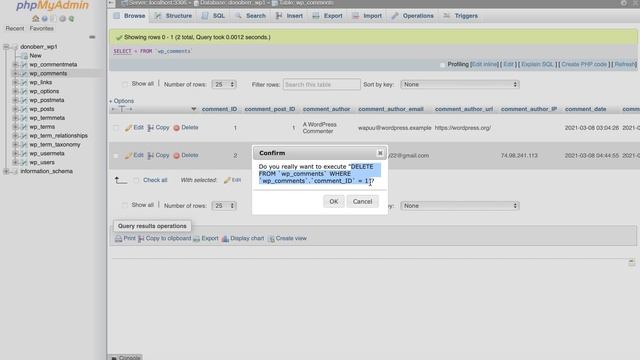The height and width of the screenshot is (360, 640).
Task: Expand the wp_options tree node
Action: pyautogui.click(x=15, y=91)
